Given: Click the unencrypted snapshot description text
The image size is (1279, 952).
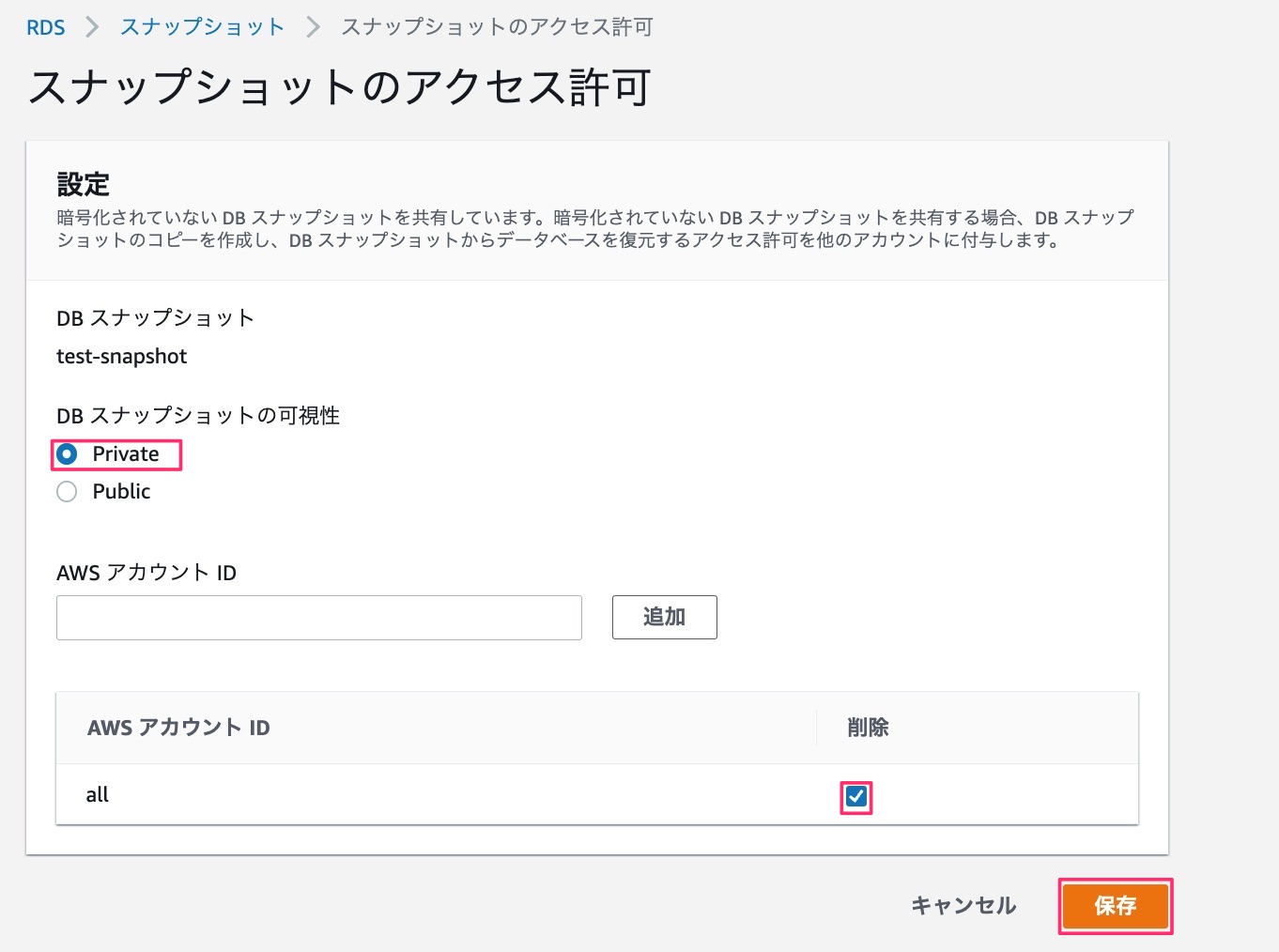Looking at the screenshot, I should click(x=595, y=229).
